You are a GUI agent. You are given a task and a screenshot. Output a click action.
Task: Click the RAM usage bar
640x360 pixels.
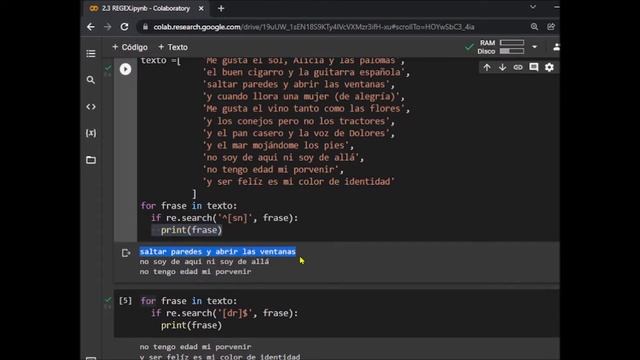click(512, 43)
